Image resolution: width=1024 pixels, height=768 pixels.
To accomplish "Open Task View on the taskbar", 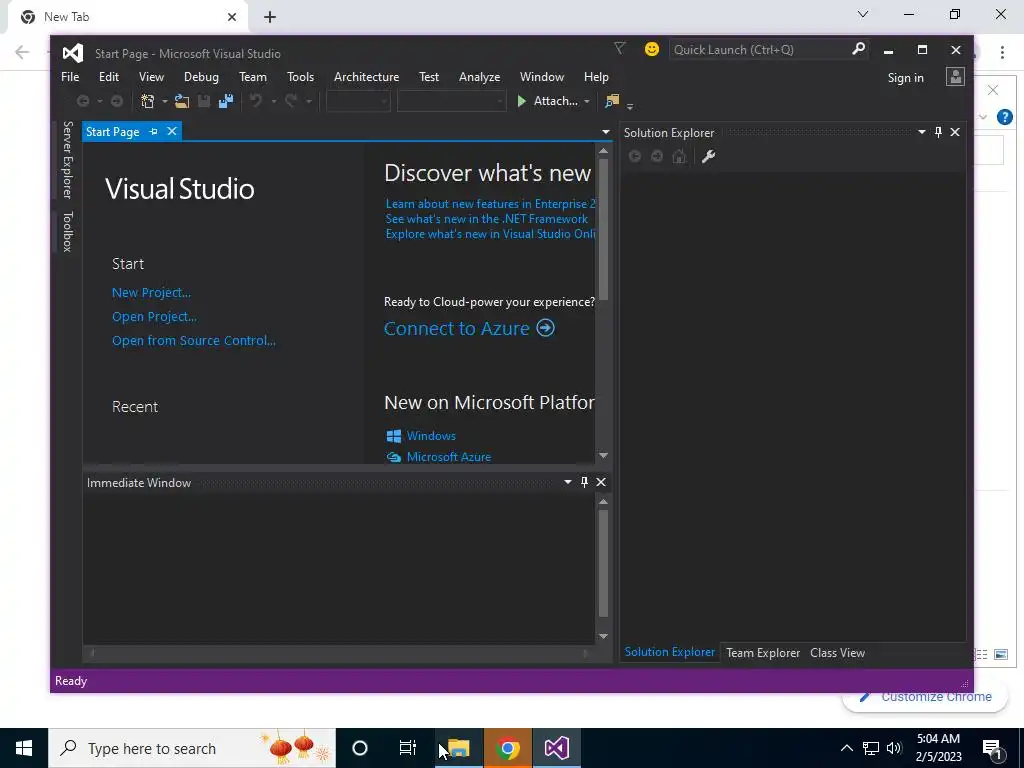I will (408, 748).
